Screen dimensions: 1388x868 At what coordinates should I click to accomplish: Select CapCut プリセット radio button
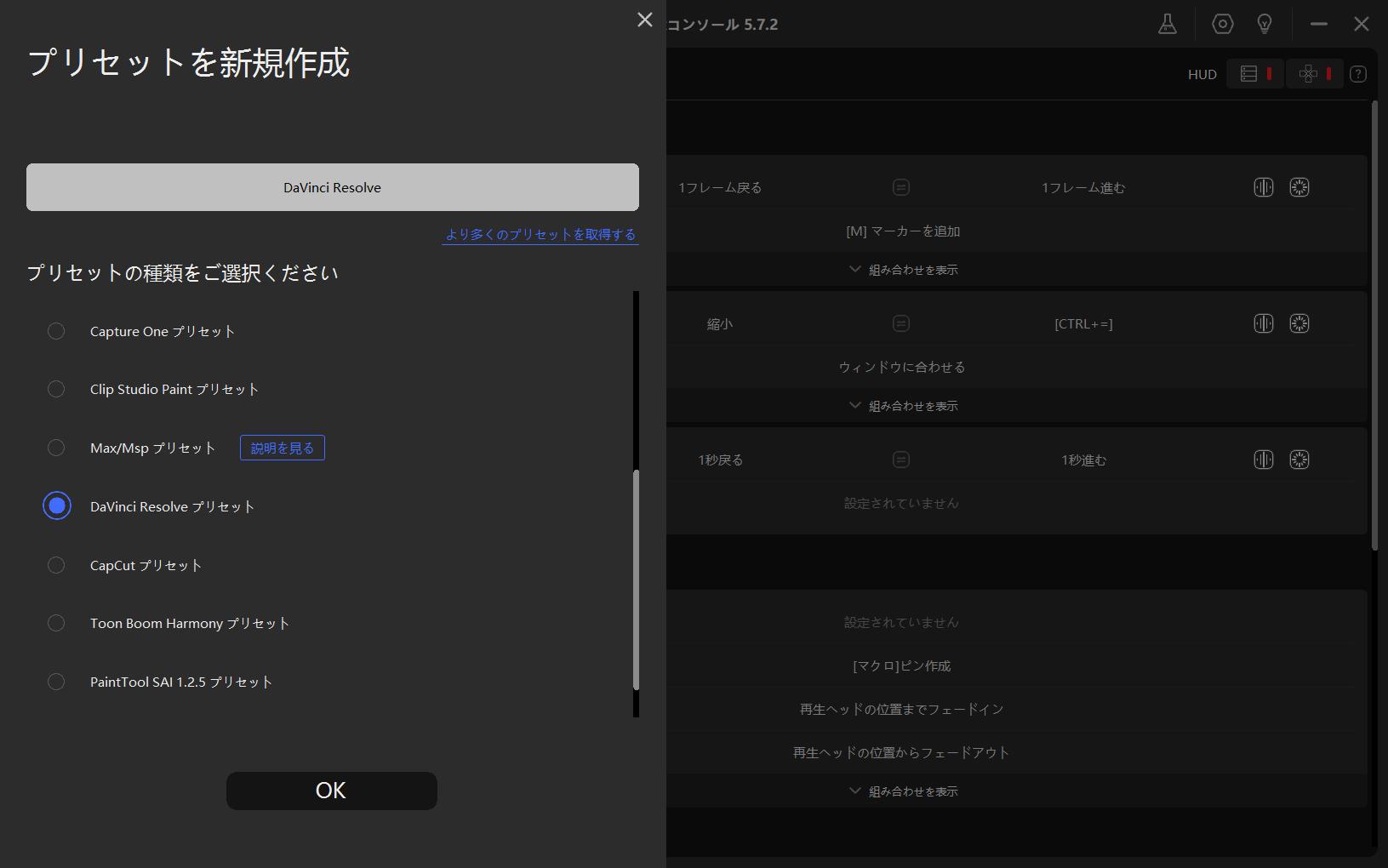(56, 565)
